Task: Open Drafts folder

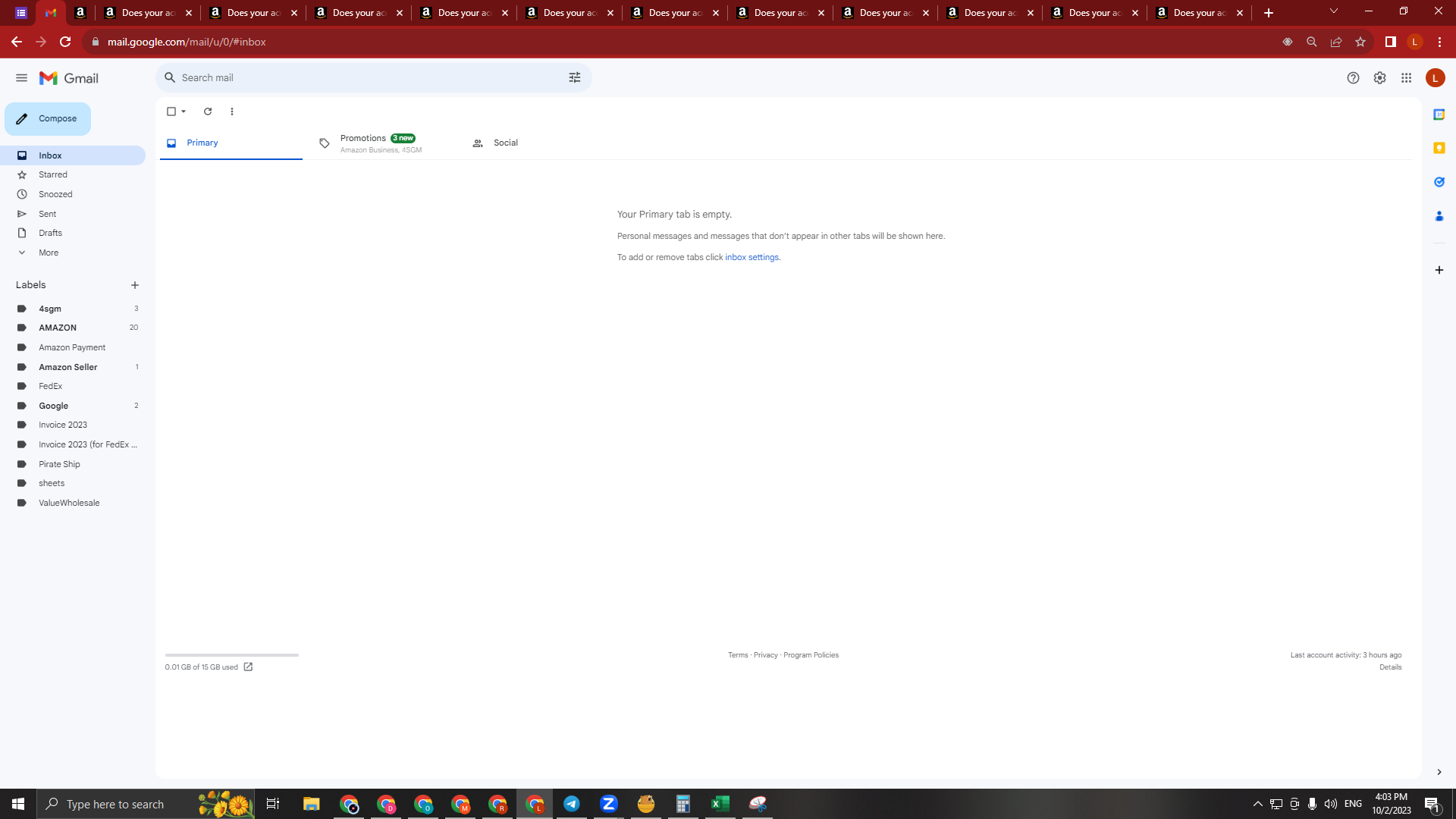Action: [x=73, y=233]
